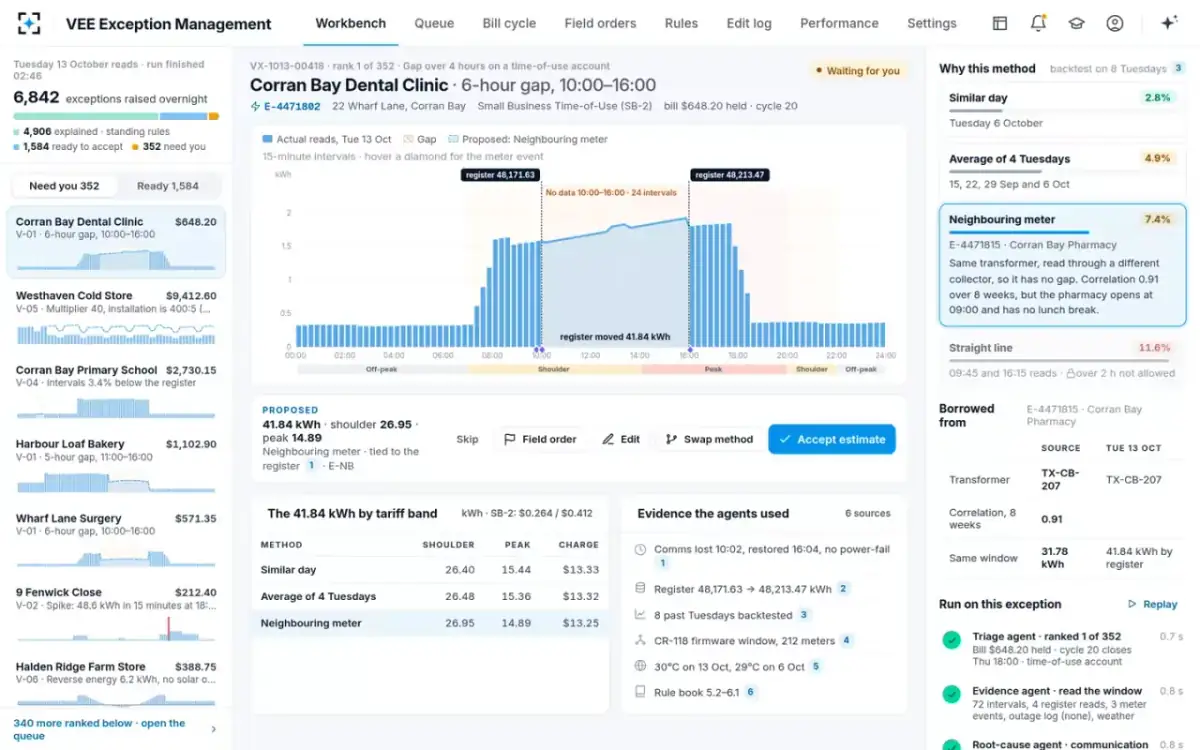Open the Performance tab

click(x=839, y=23)
